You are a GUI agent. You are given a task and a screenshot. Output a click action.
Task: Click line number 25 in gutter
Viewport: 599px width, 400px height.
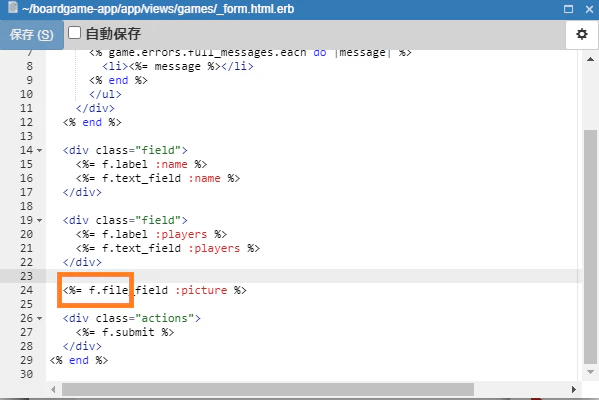point(26,304)
